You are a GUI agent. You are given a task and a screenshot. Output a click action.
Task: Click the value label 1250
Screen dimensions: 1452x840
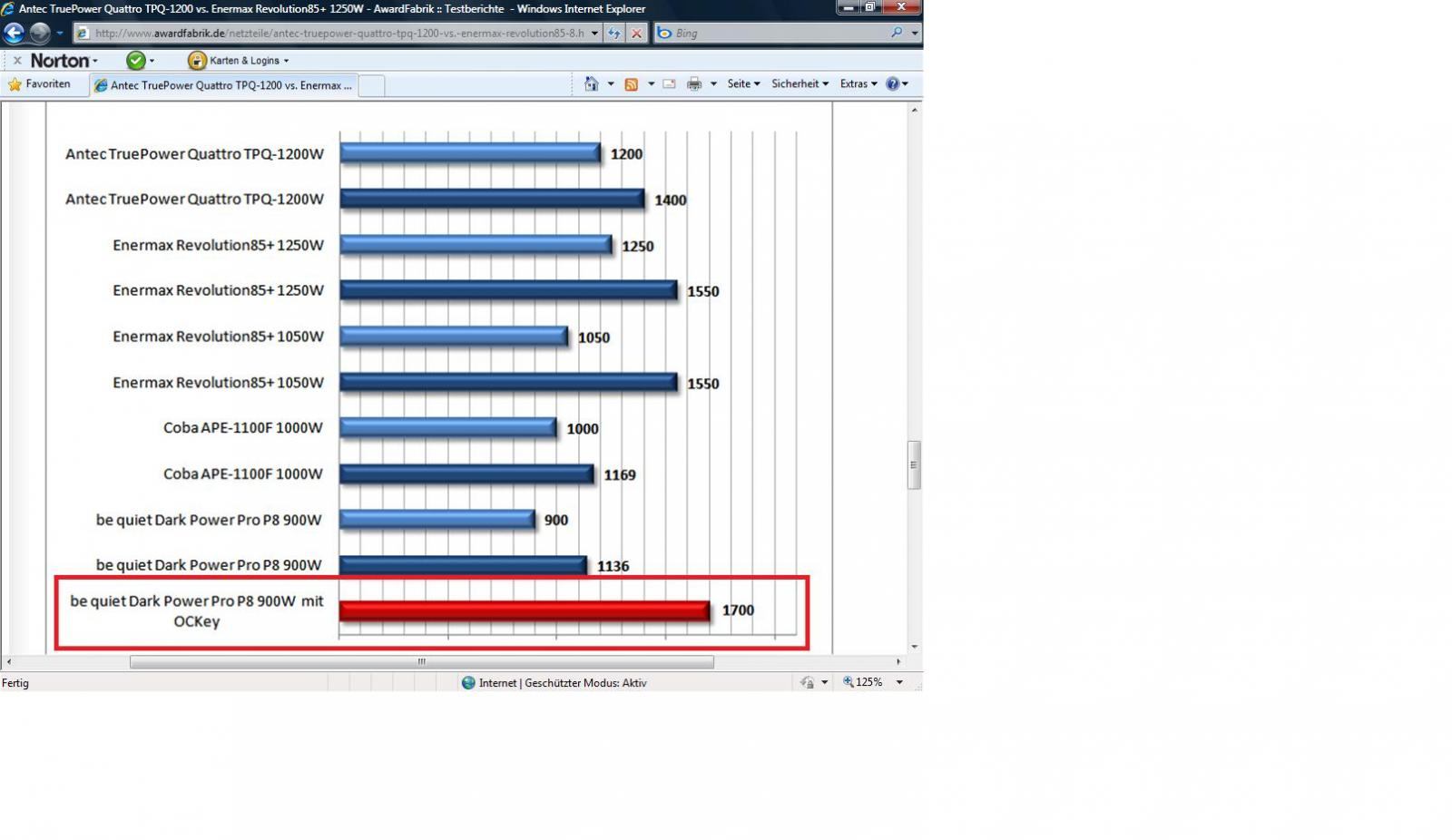pyautogui.click(x=638, y=246)
